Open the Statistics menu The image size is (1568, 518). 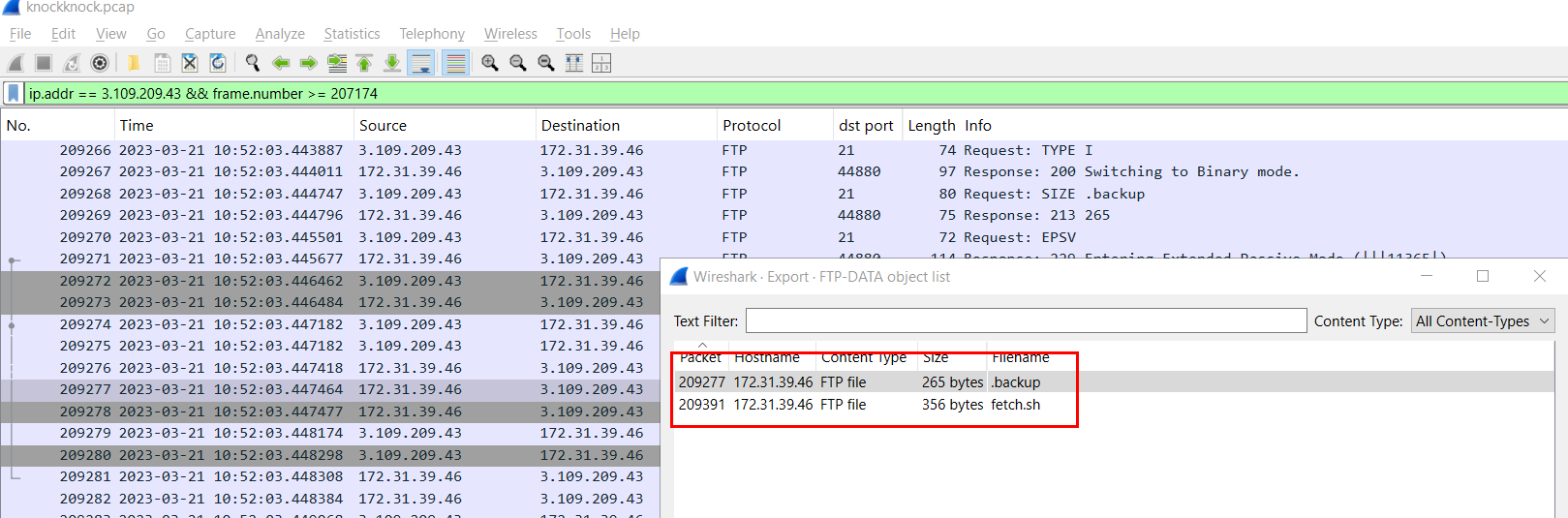352,34
